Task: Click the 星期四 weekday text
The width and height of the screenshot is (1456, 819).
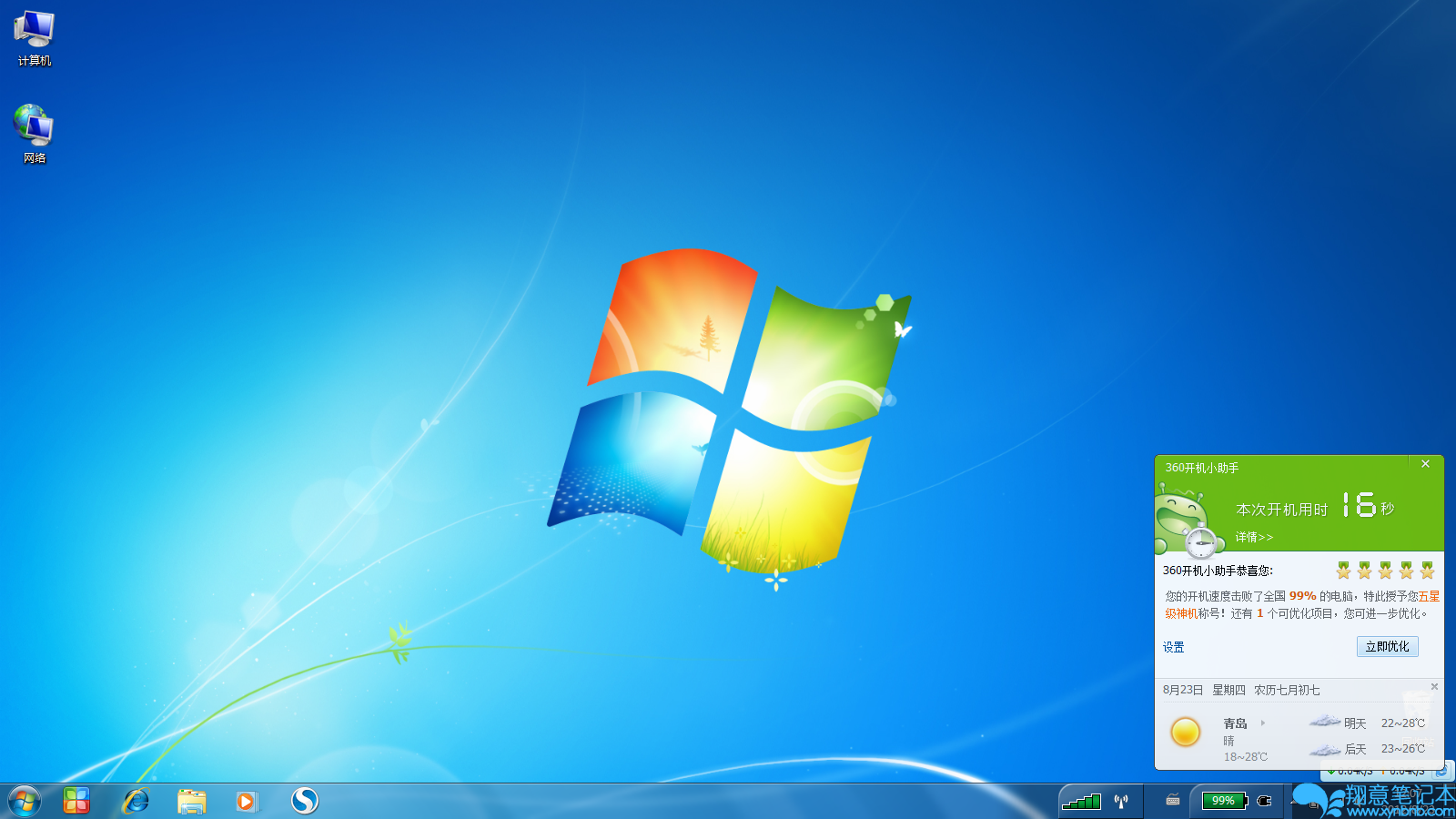Action: 1228,690
